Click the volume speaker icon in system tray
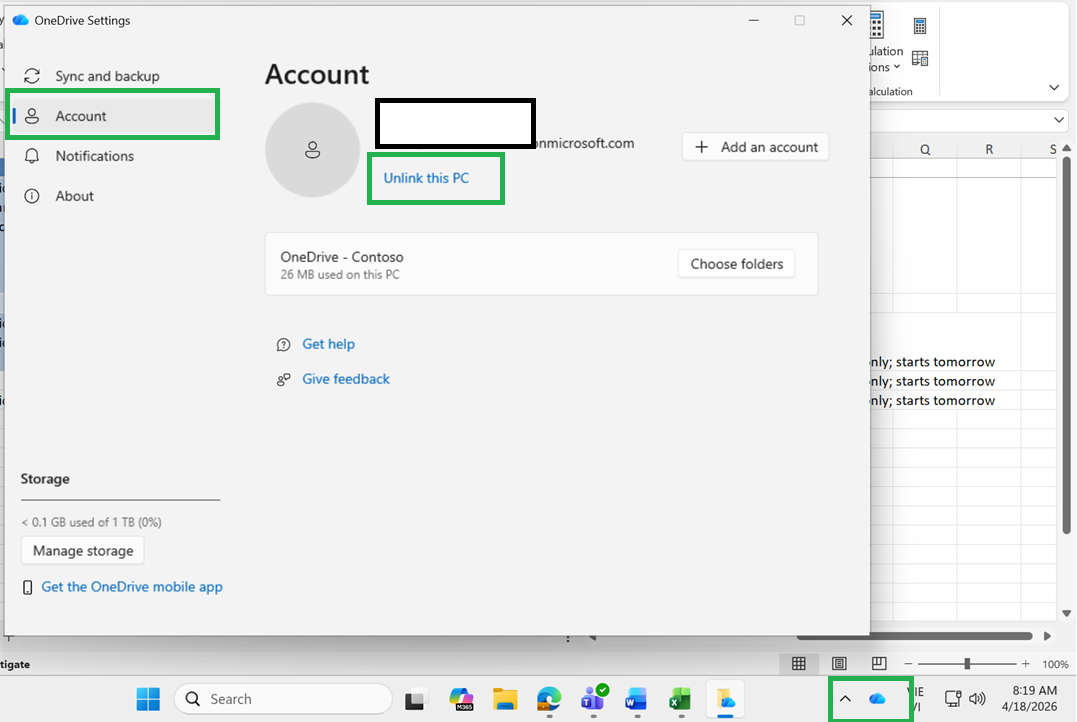The width and height of the screenshot is (1077, 722). tap(977, 699)
